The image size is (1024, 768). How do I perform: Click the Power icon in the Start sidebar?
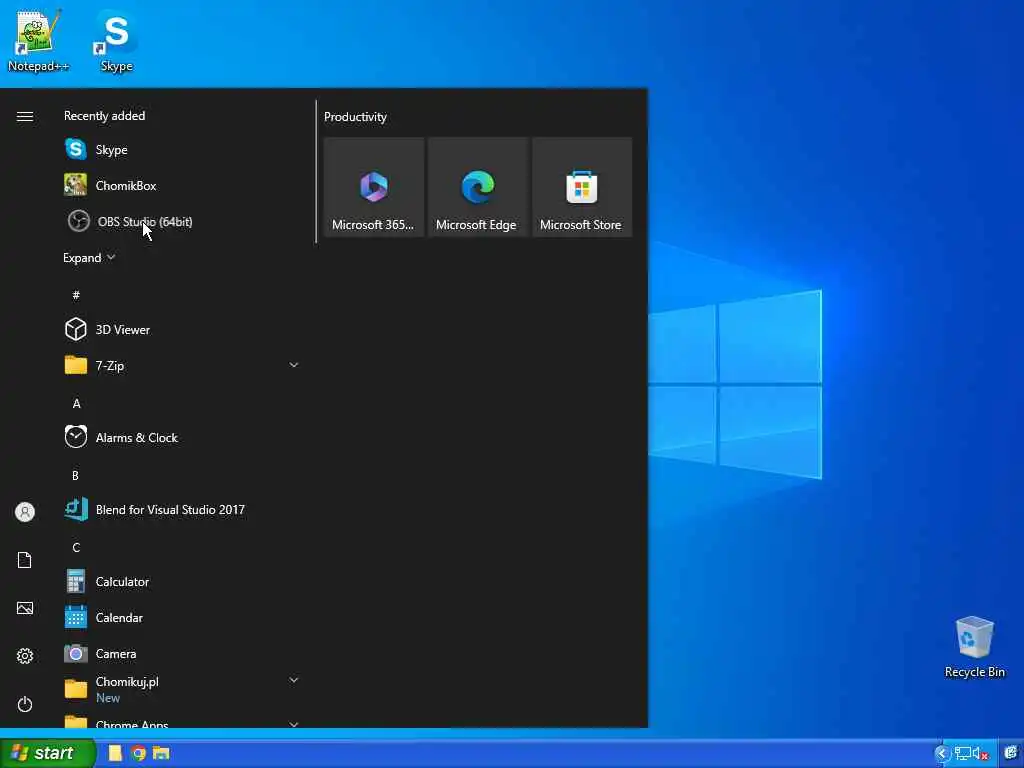click(25, 704)
